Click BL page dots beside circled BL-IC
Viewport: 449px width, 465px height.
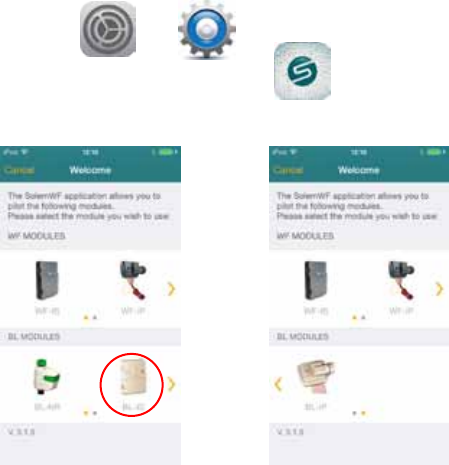(x=90, y=413)
